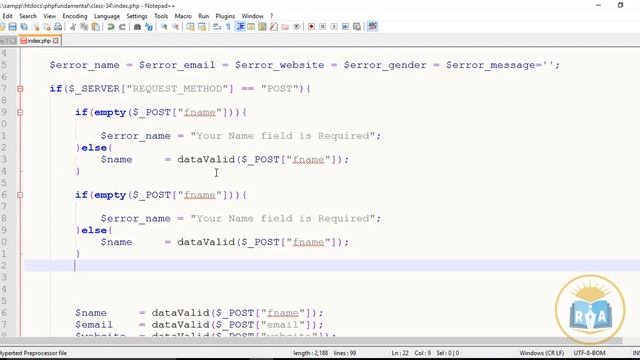Open Folder as Workspace icon

click(285, 27)
